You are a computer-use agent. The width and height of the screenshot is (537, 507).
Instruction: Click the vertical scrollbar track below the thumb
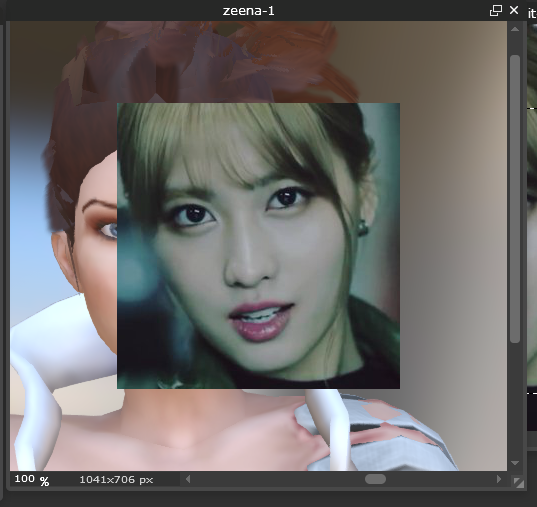coord(515,399)
